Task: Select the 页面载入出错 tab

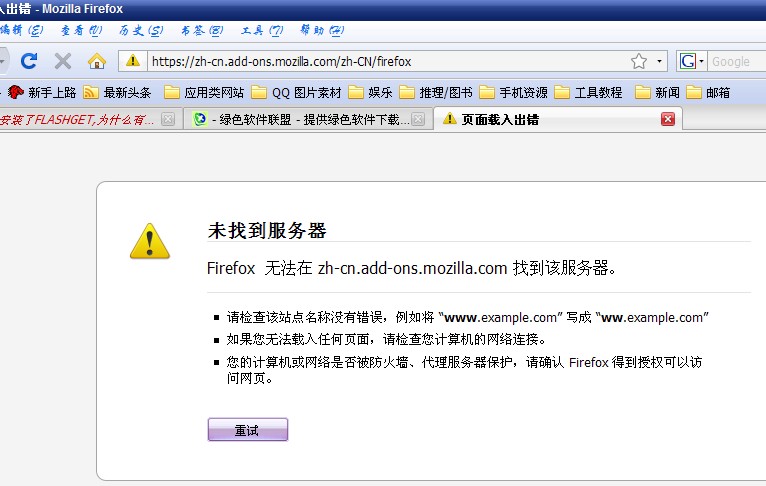Action: pyautogui.click(x=557, y=120)
